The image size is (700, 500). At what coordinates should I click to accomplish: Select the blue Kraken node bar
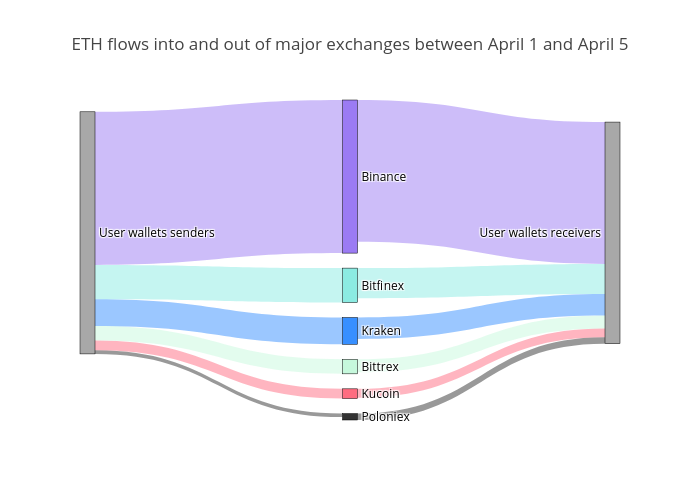point(349,331)
